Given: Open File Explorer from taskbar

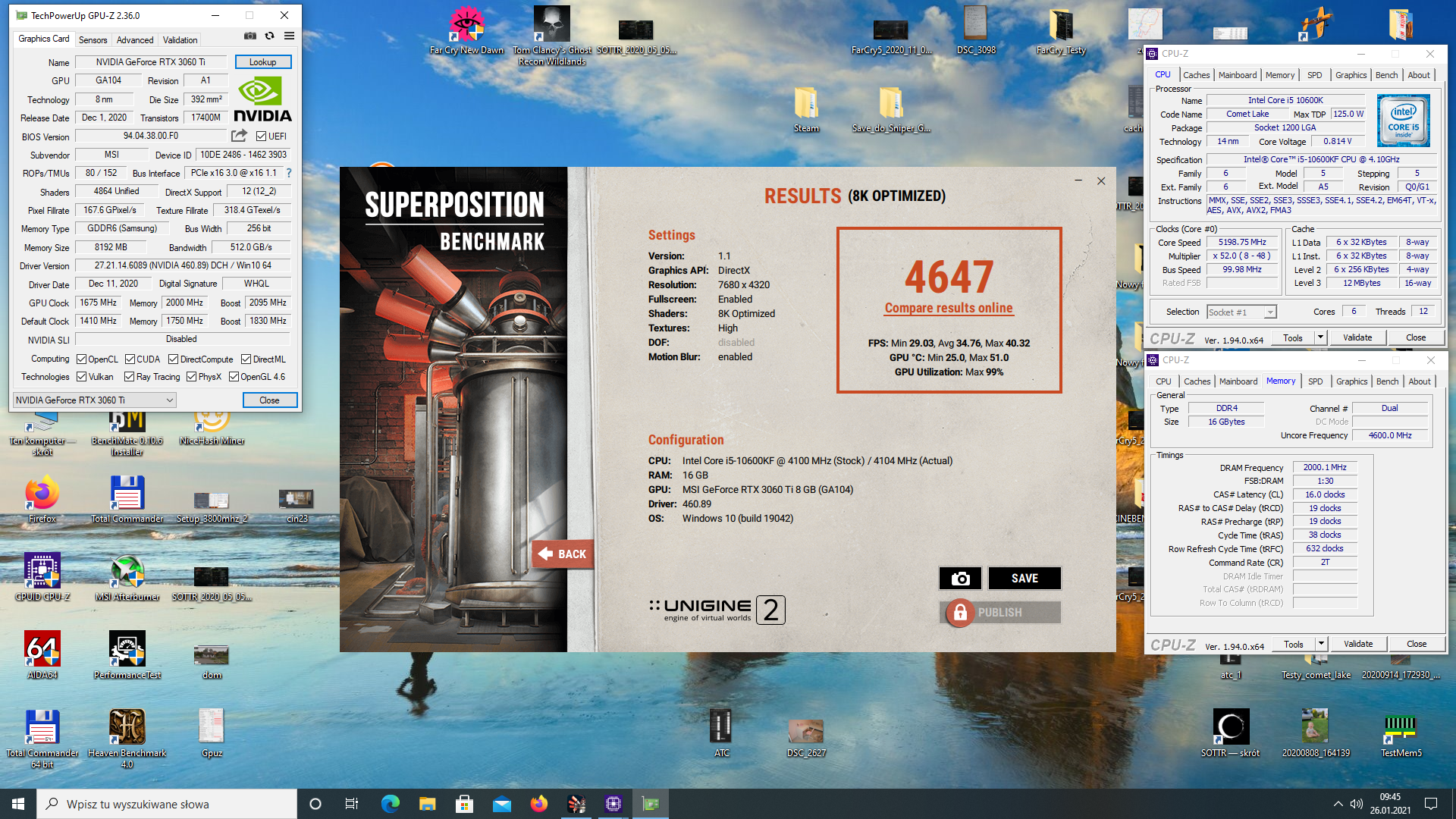Looking at the screenshot, I should [427, 804].
